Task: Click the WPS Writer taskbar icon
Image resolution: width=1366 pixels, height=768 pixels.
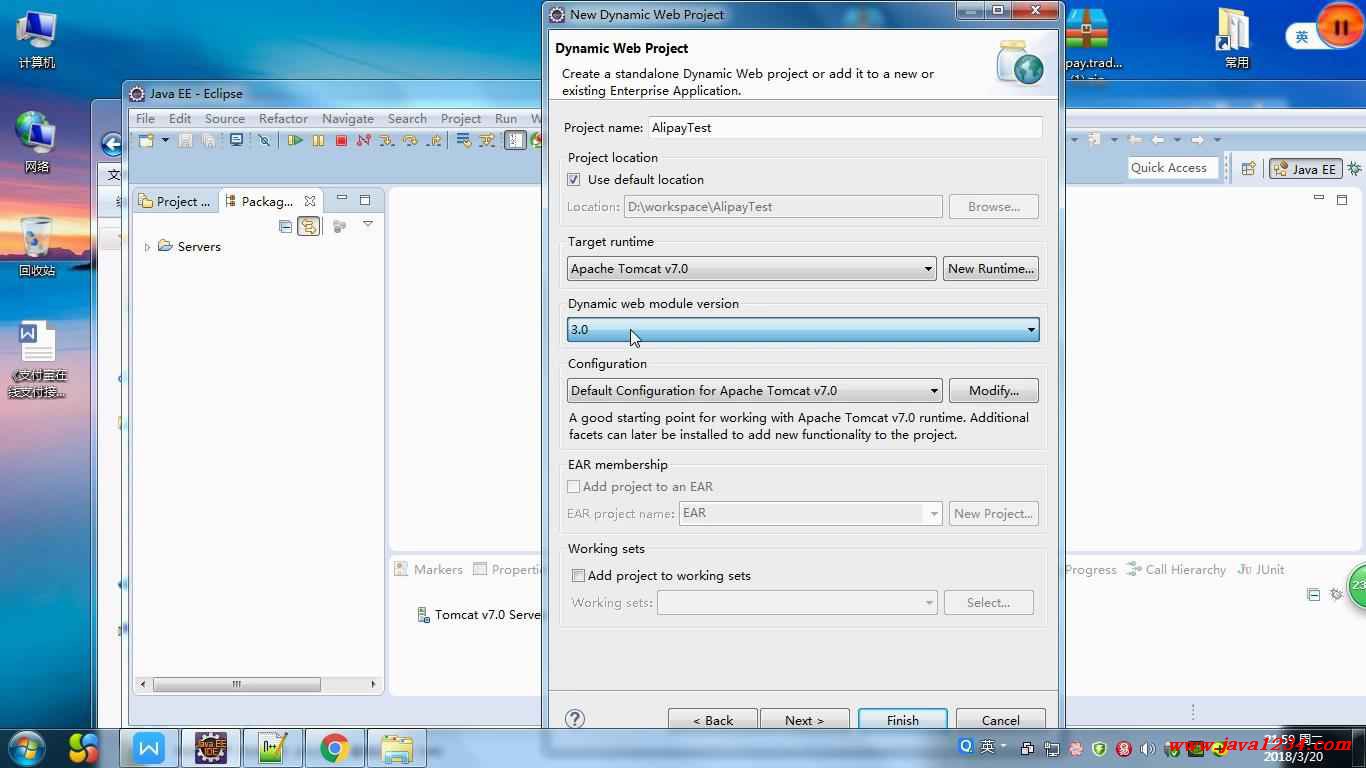Action: tap(149, 748)
